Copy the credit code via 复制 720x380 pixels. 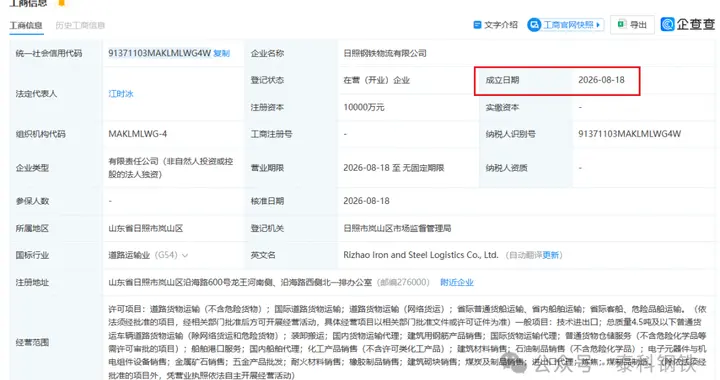tap(221, 53)
